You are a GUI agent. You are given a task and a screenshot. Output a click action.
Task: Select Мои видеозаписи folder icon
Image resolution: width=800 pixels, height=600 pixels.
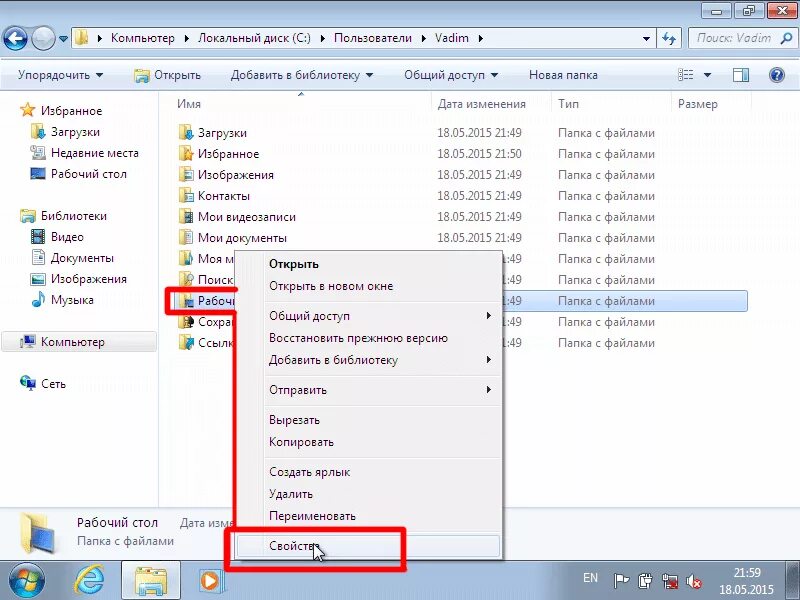[186, 216]
